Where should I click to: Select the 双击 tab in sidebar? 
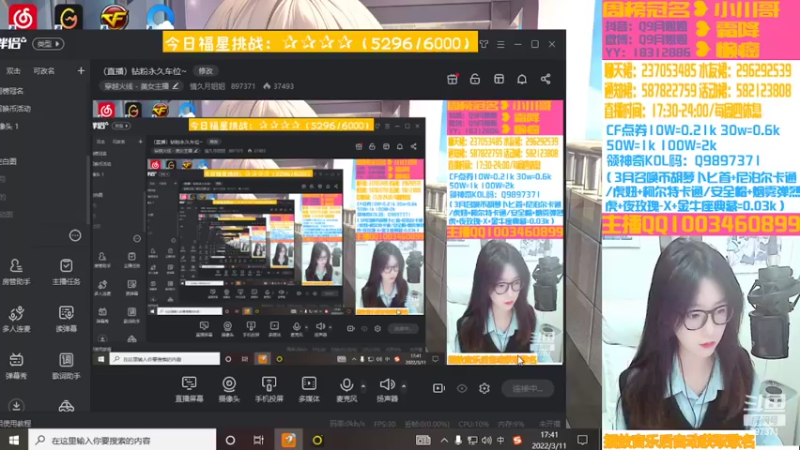pyautogui.click(x=13, y=71)
